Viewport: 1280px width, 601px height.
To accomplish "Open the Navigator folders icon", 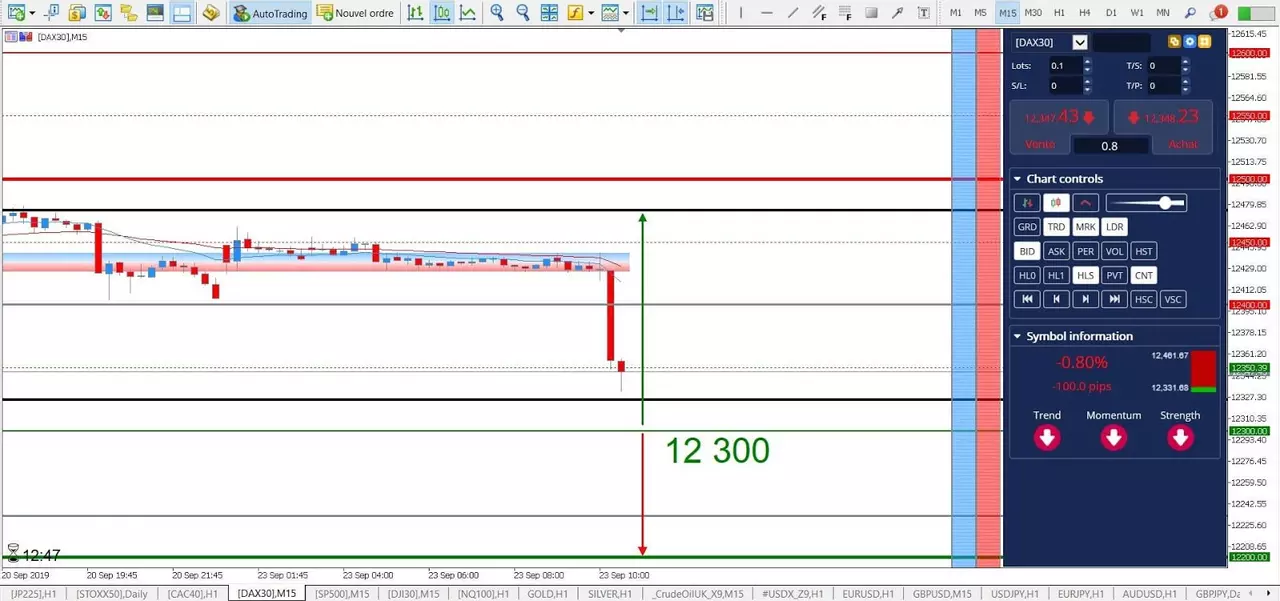I will tap(128, 13).
